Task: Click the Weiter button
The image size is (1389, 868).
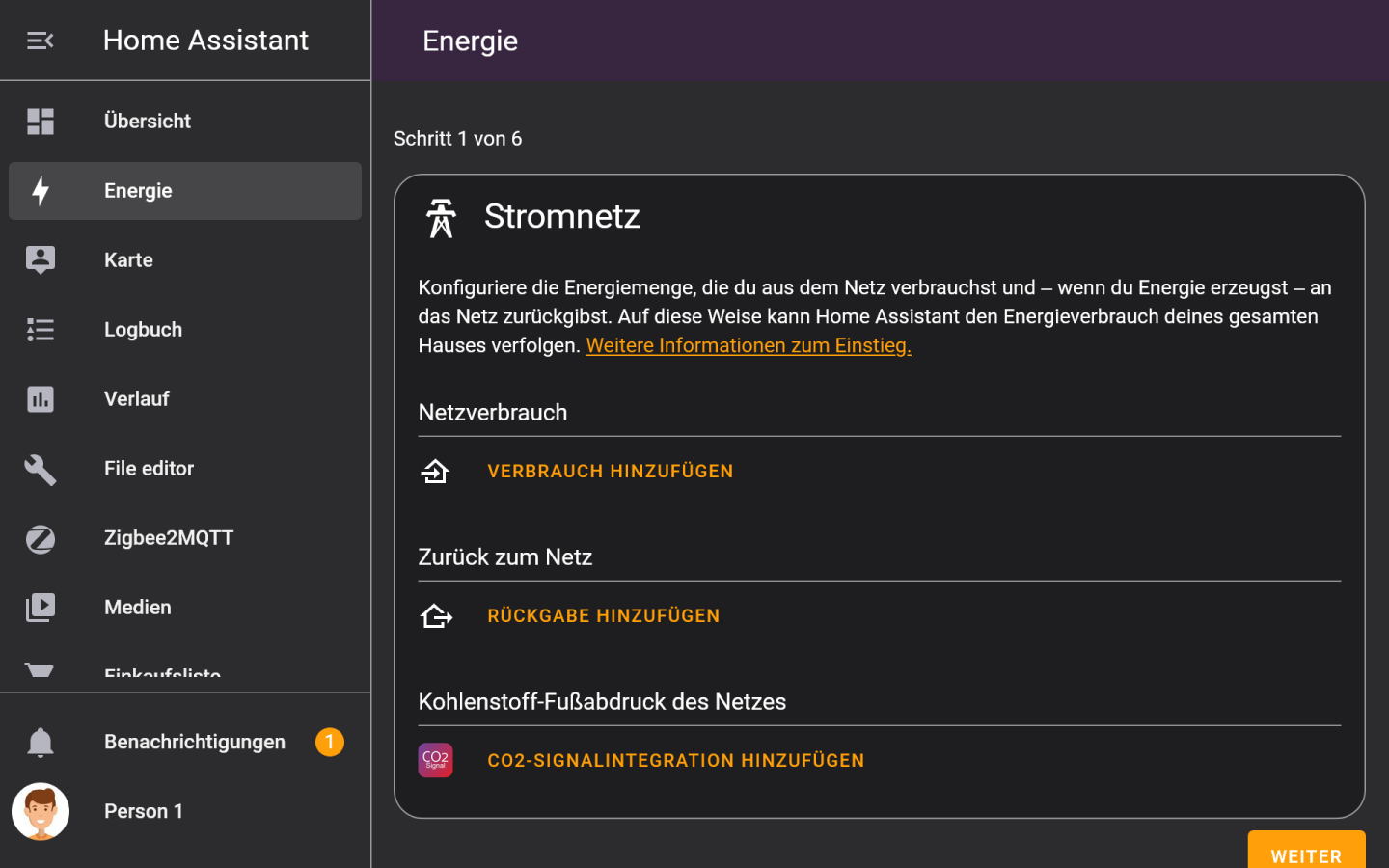Action: [1306, 851]
